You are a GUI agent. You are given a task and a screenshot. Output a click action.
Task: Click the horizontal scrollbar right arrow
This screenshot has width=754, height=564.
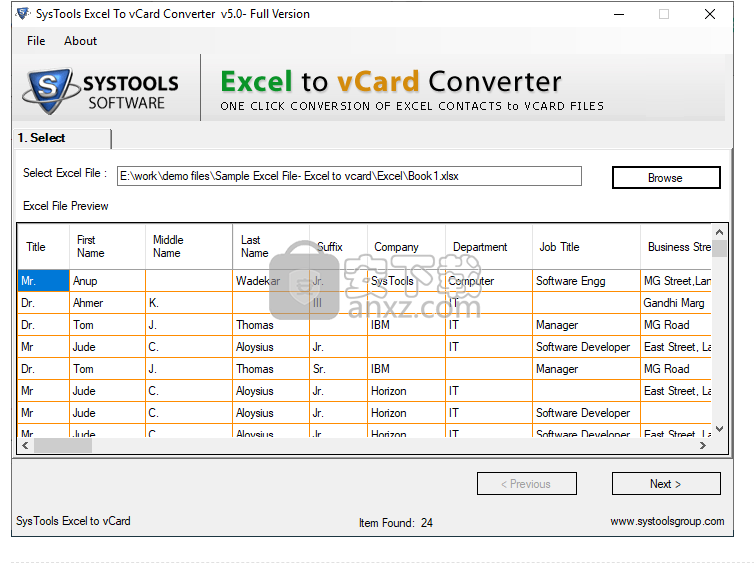coord(703,446)
